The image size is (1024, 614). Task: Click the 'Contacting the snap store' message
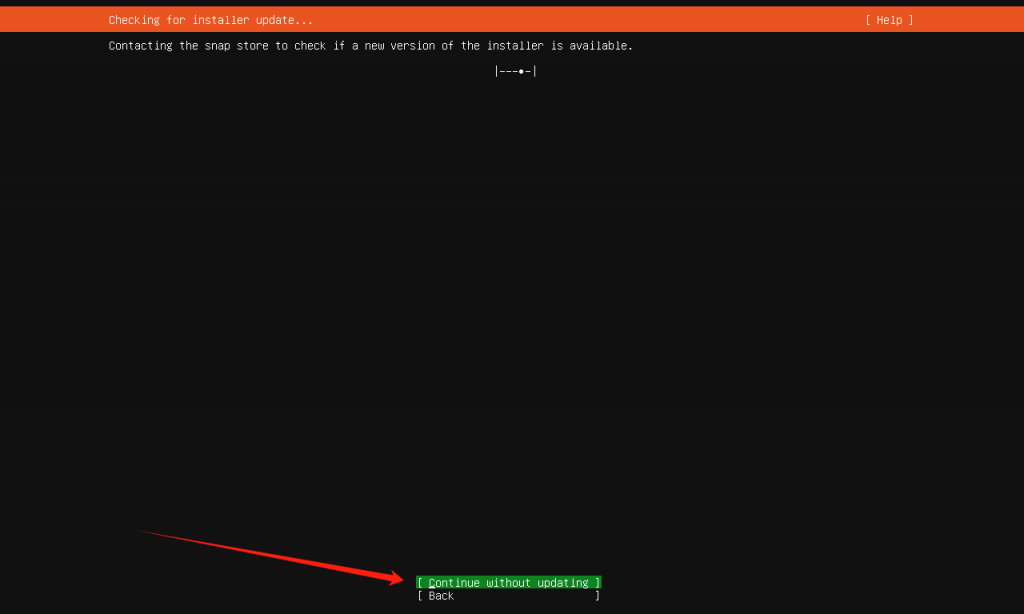click(370, 46)
